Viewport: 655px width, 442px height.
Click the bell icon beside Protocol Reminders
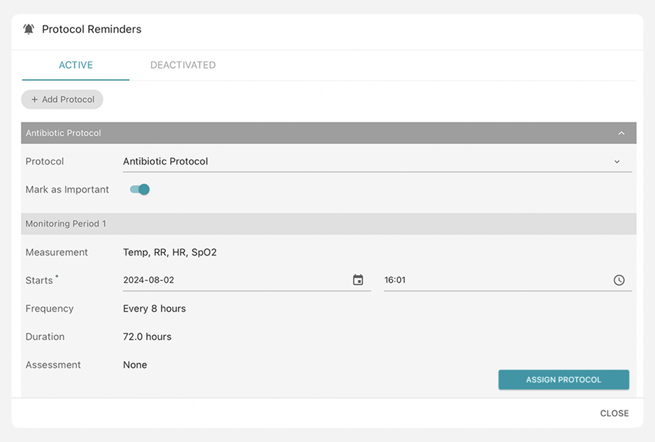tap(29, 30)
